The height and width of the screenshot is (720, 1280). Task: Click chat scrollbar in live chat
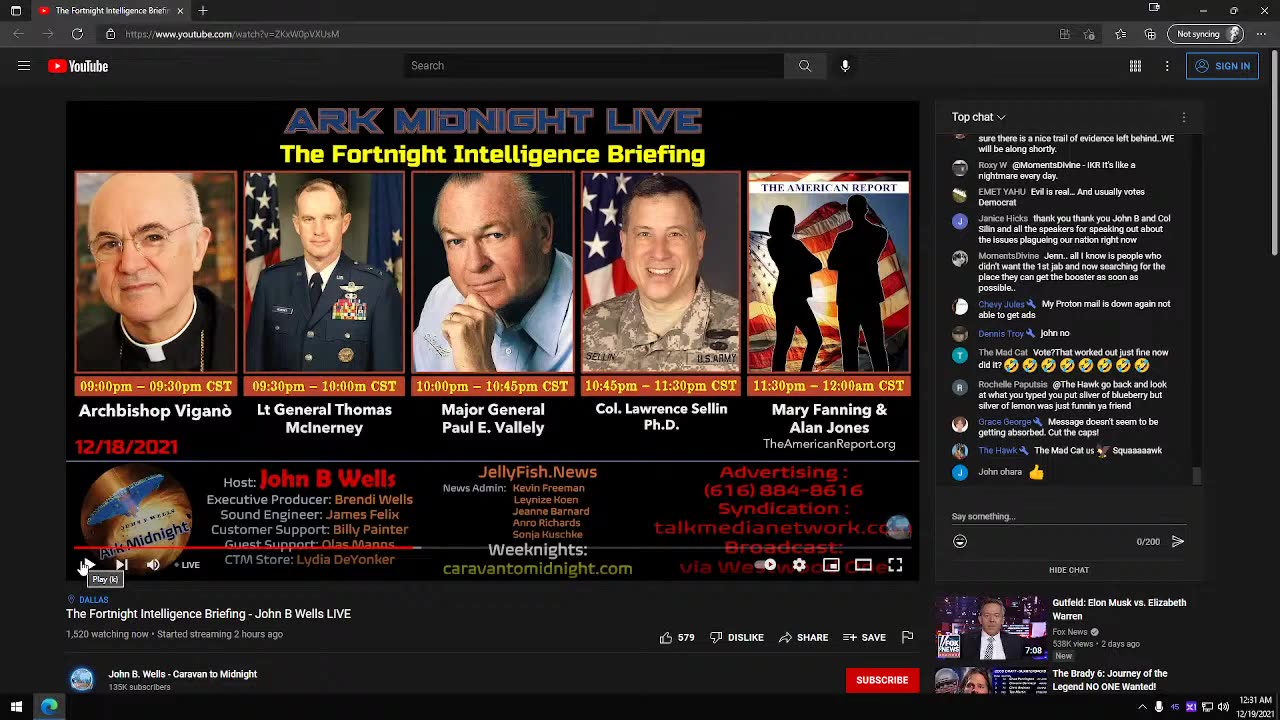click(1198, 476)
